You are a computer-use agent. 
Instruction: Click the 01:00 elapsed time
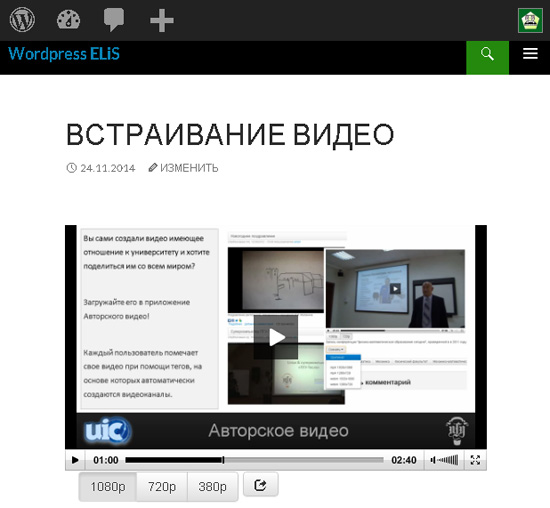tap(106, 460)
